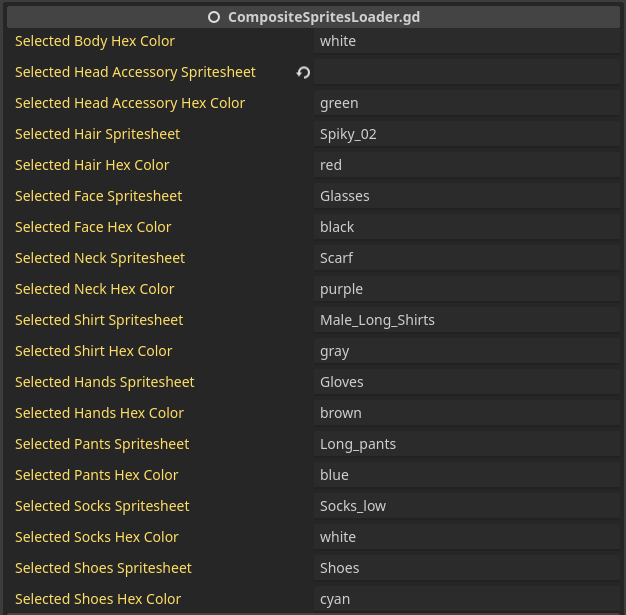Edit Hands Hex Color field 'brown'
Viewport: 626px width, 615px height.
pyautogui.click(x=467, y=413)
